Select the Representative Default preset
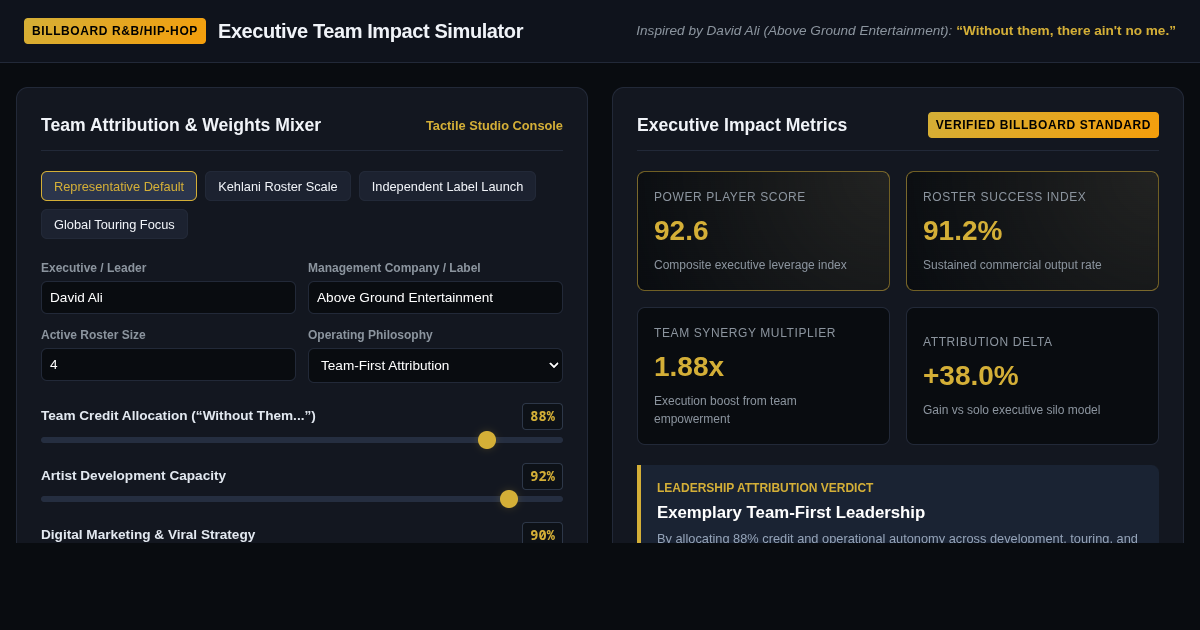 [119, 186]
